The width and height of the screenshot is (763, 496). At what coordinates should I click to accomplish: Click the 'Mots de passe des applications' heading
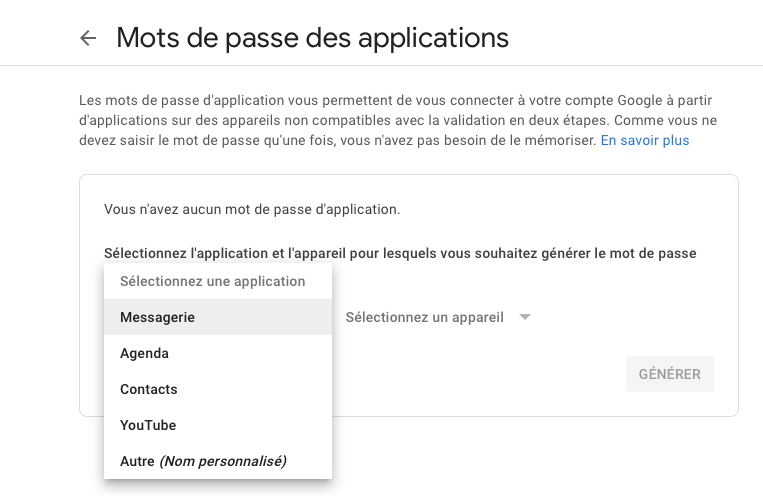pos(312,38)
